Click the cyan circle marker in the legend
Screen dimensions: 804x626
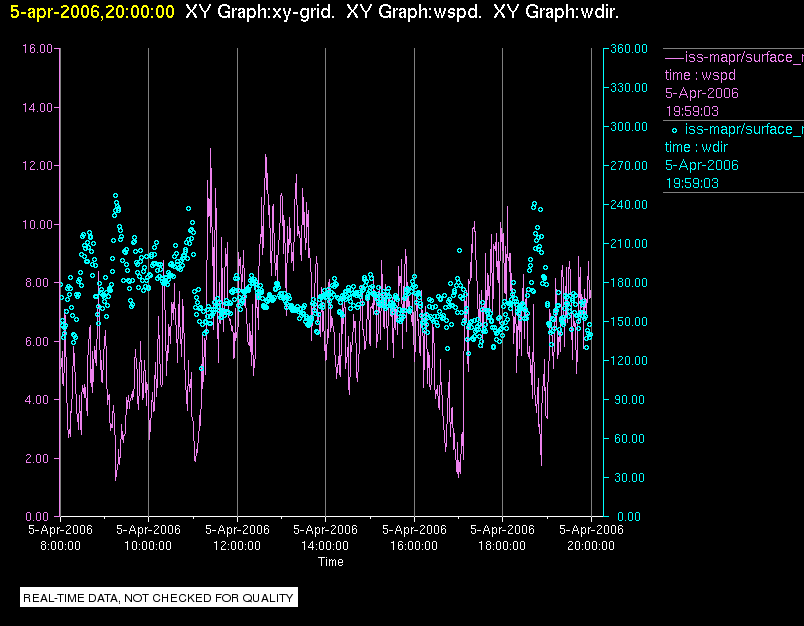(x=674, y=130)
